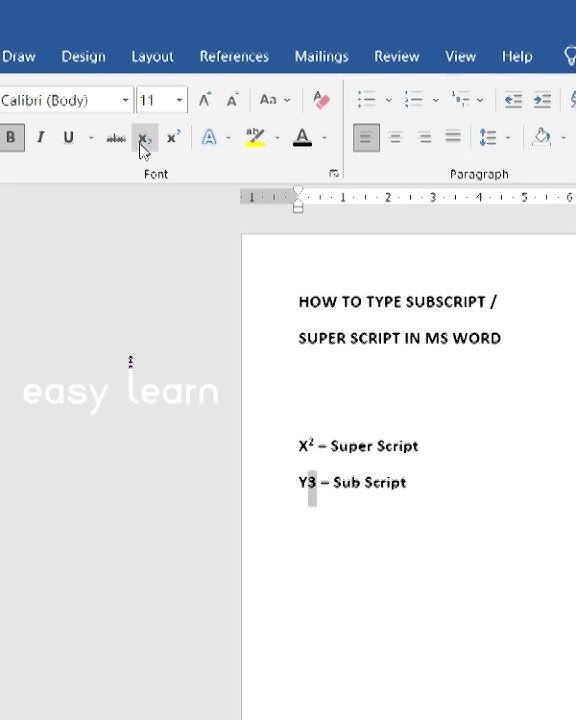Click Numbering list icon

(x=414, y=99)
